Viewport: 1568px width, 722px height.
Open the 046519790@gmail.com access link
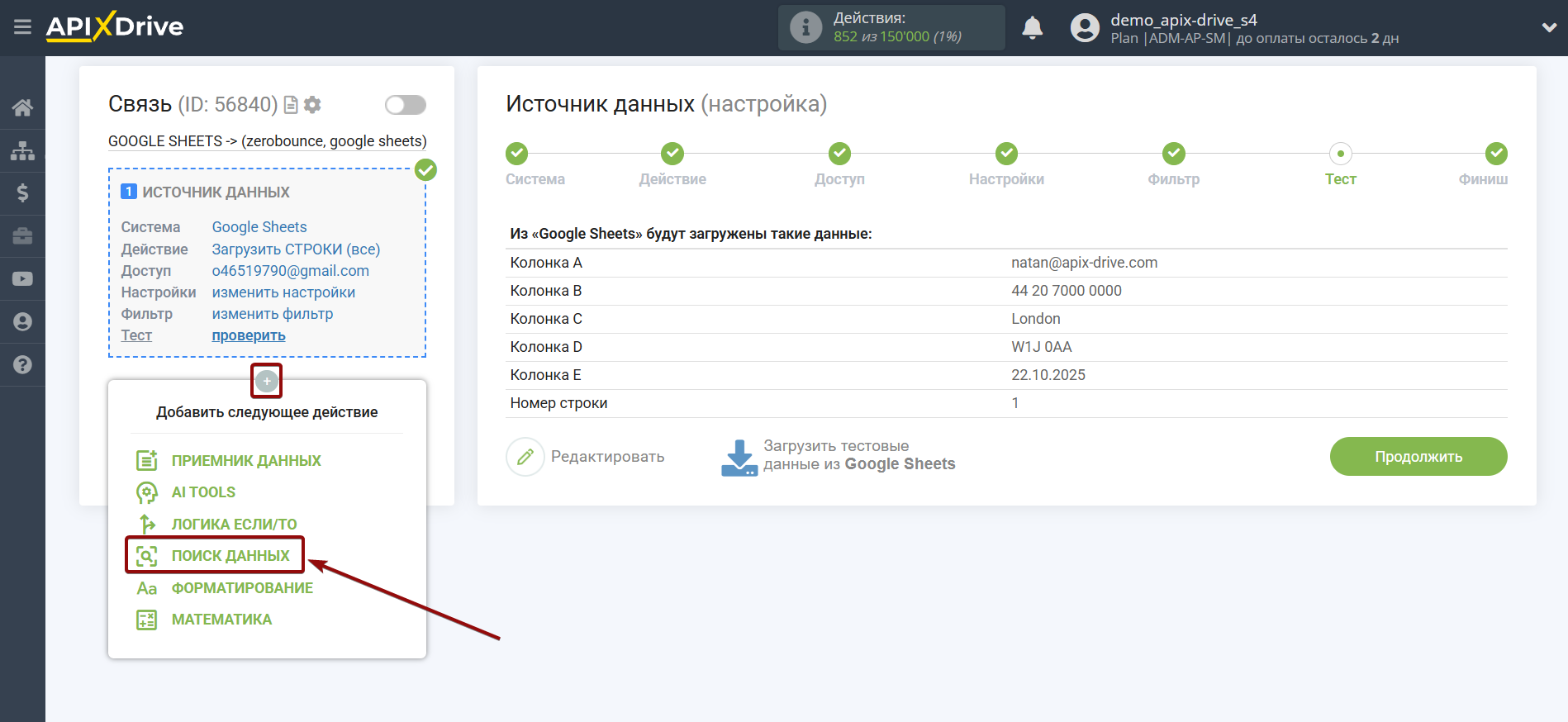pyautogui.click(x=291, y=271)
